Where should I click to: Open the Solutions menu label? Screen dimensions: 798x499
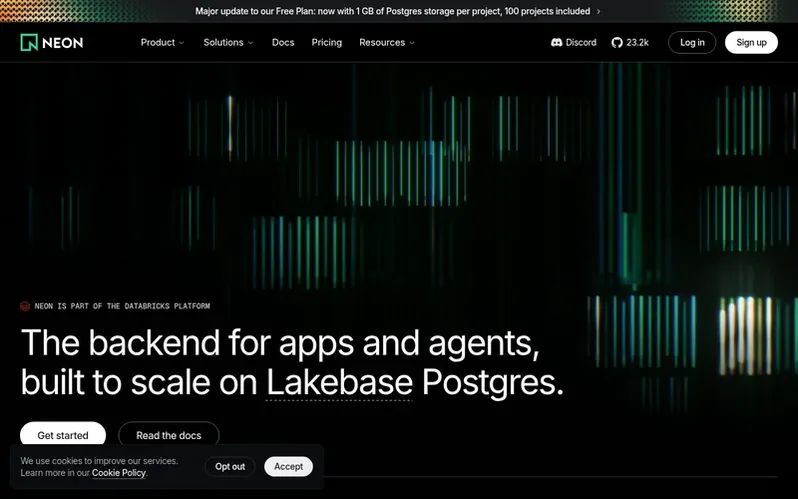click(223, 42)
